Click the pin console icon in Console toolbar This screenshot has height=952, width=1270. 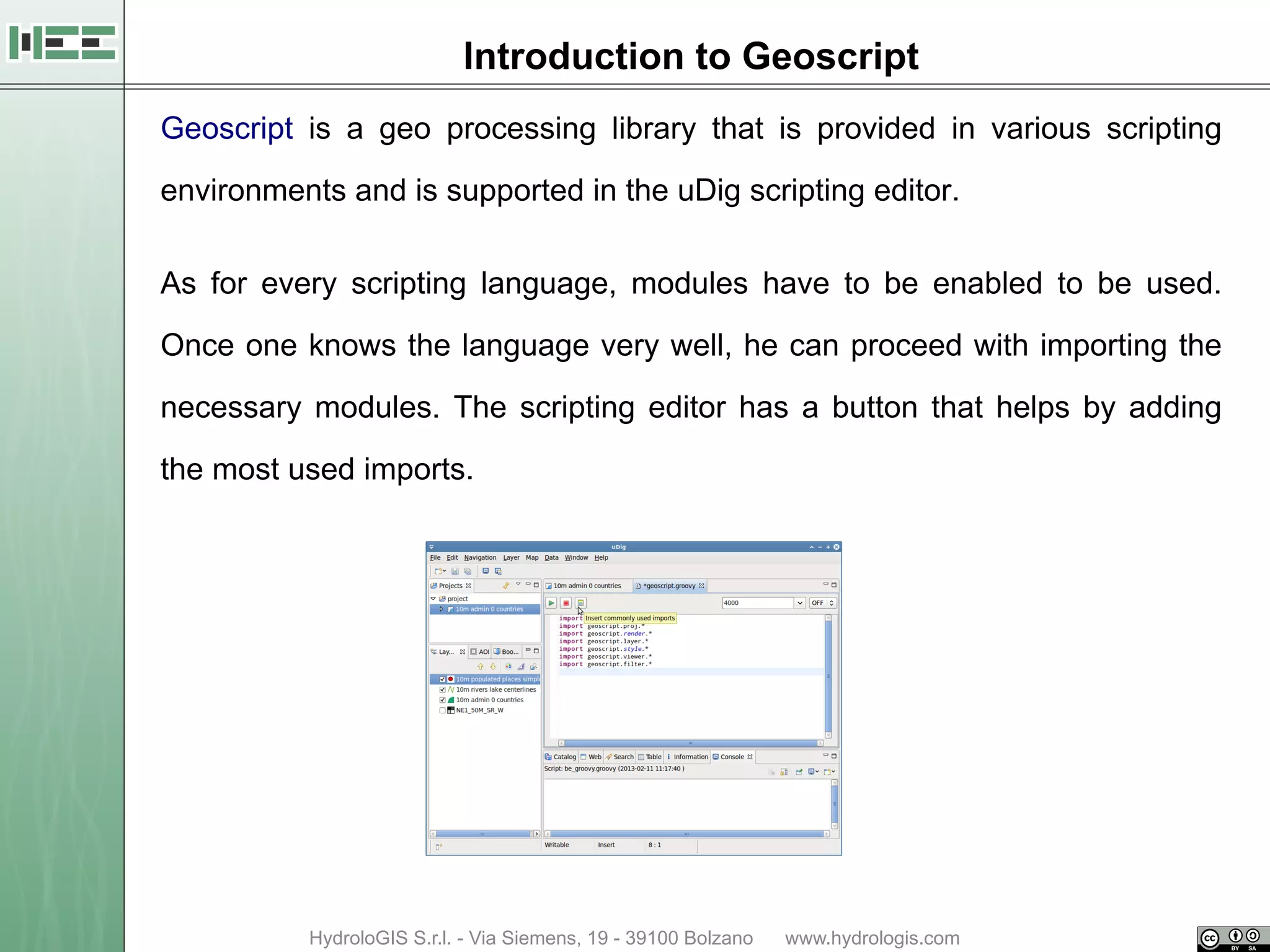[799, 772]
